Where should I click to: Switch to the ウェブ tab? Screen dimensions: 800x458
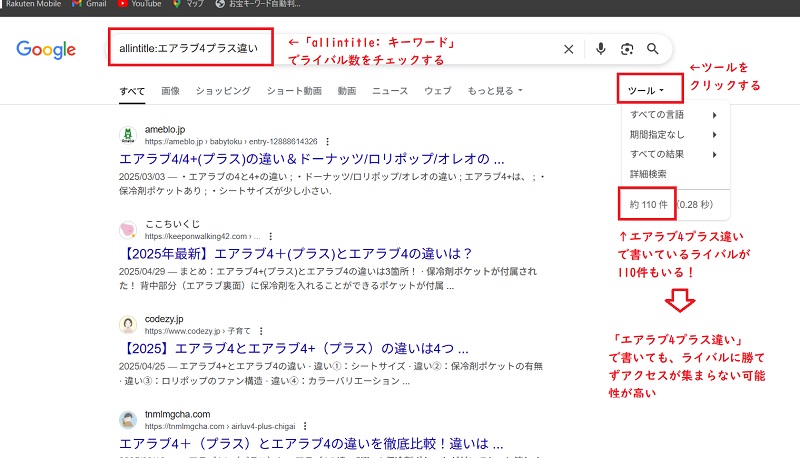[x=438, y=91]
